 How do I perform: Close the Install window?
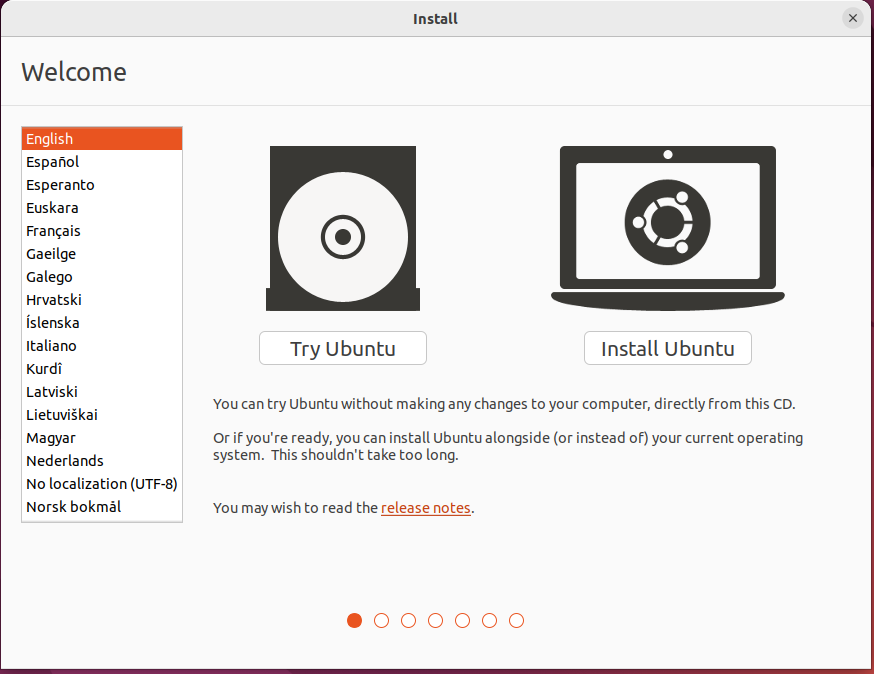[852, 18]
